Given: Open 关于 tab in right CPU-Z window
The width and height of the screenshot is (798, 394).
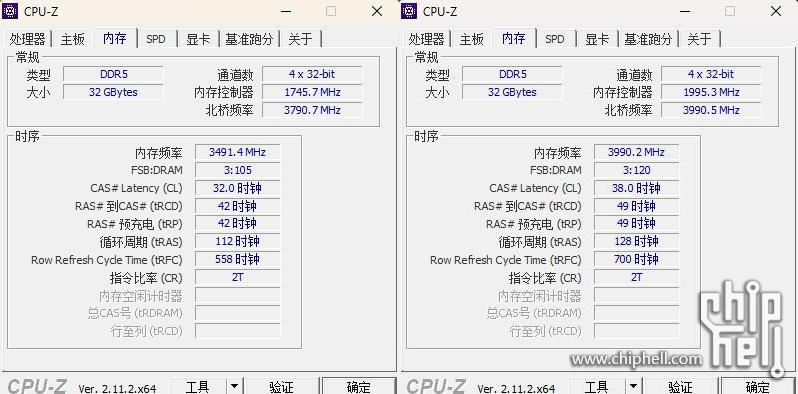Looking at the screenshot, I should [x=699, y=39].
